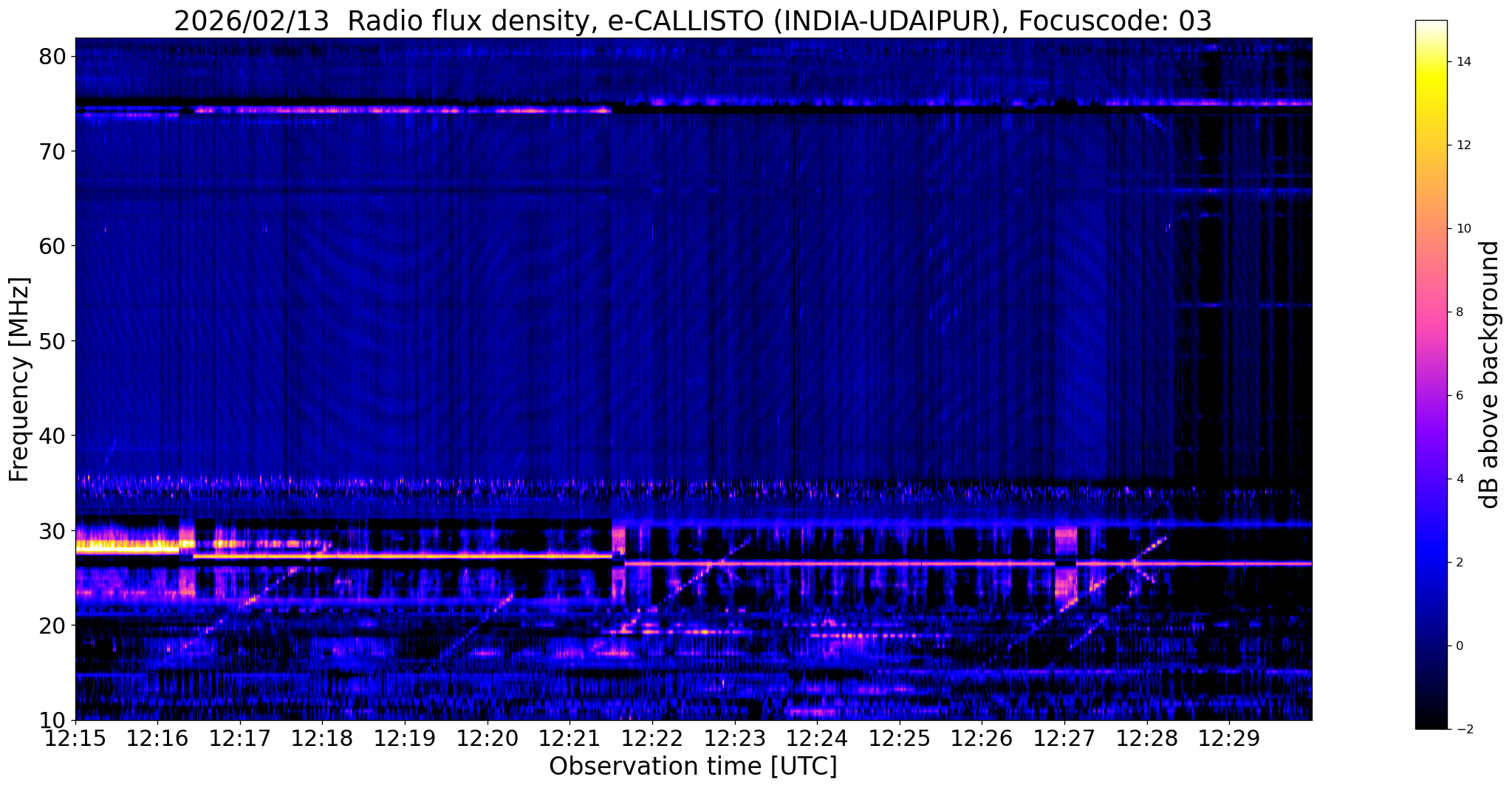Screen dimensions: 1512x788
Task: Click the 12:29 time tick label
Action: click(x=1230, y=739)
